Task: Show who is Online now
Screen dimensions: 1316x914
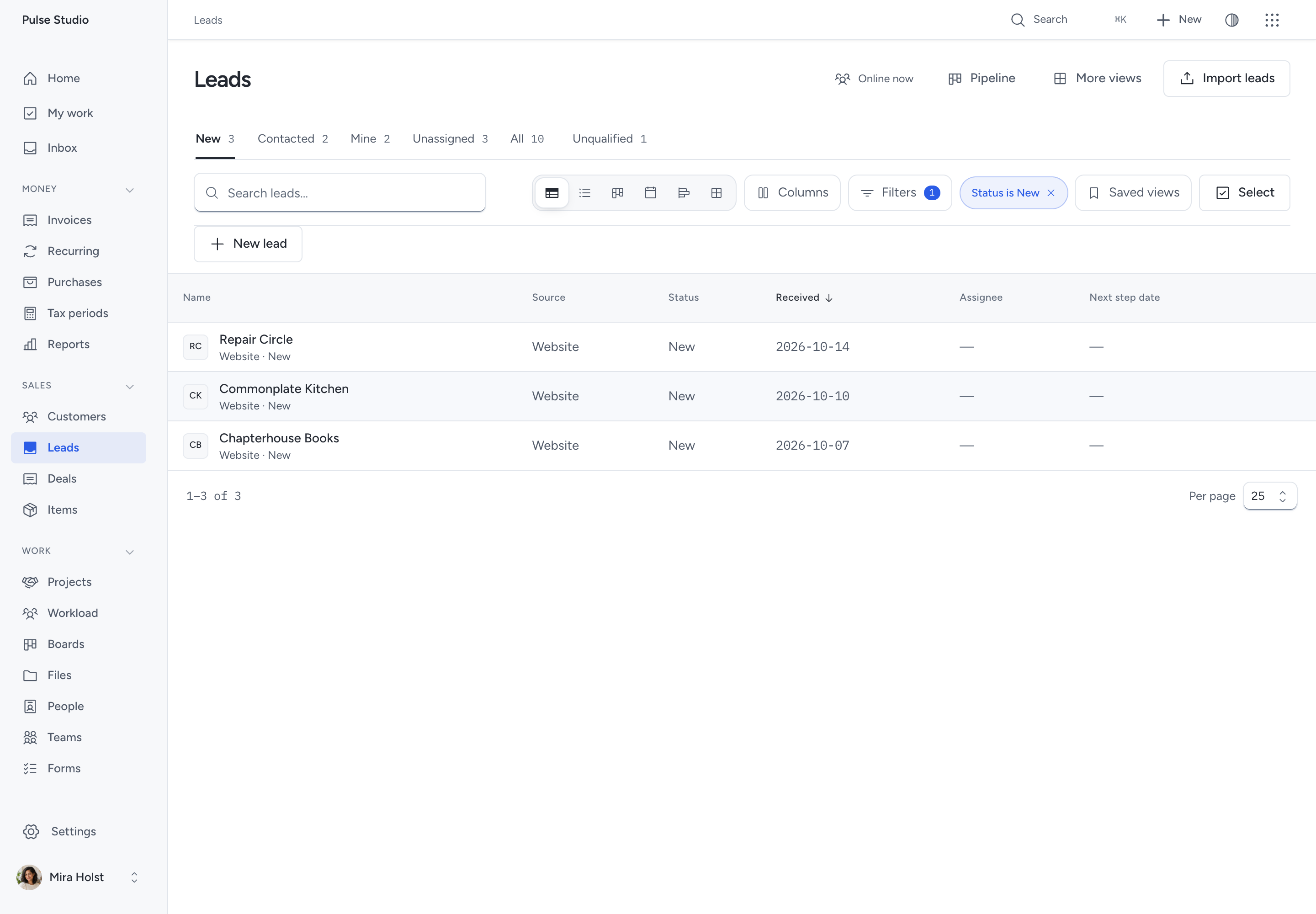Action: point(874,79)
